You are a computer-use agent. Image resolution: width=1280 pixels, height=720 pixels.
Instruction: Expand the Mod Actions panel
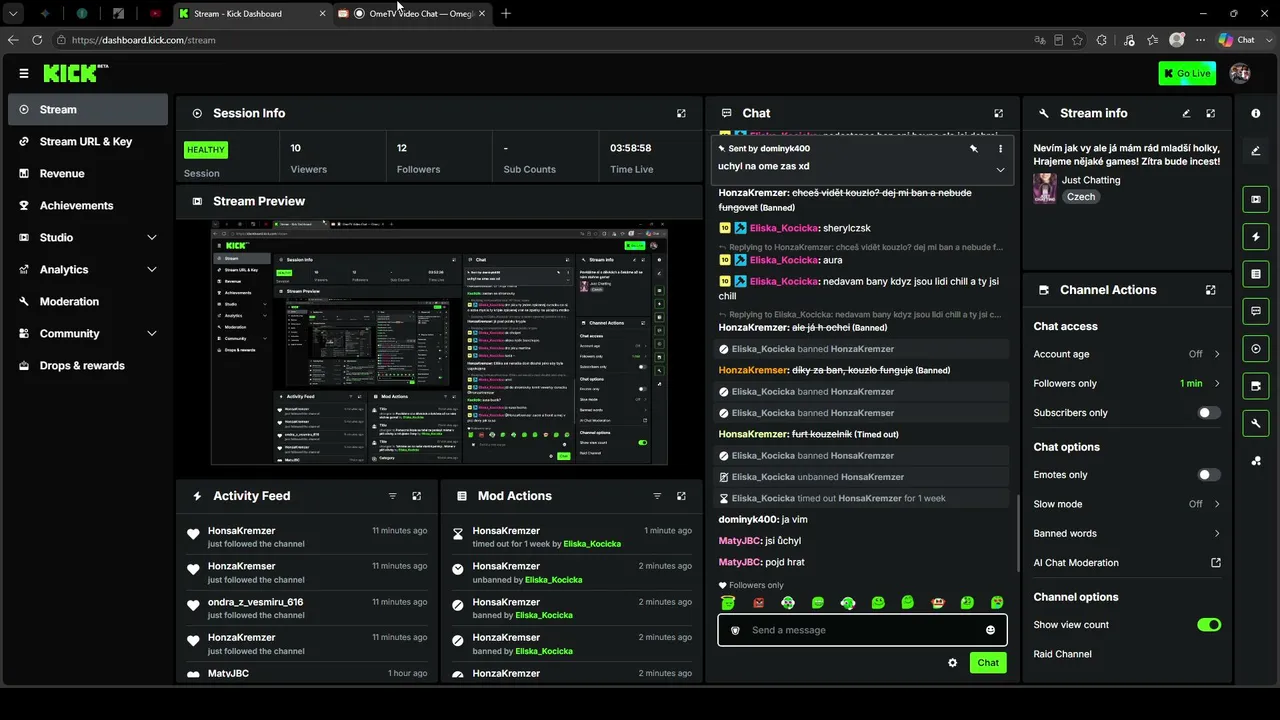tap(681, 496)
